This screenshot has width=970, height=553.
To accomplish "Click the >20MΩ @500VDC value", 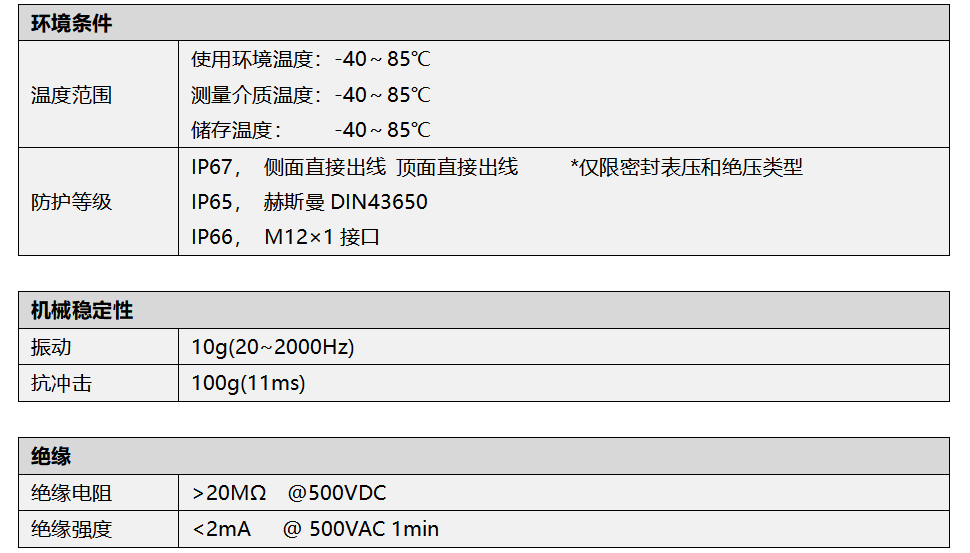I will pyautogui.click(x=289, y=493).
